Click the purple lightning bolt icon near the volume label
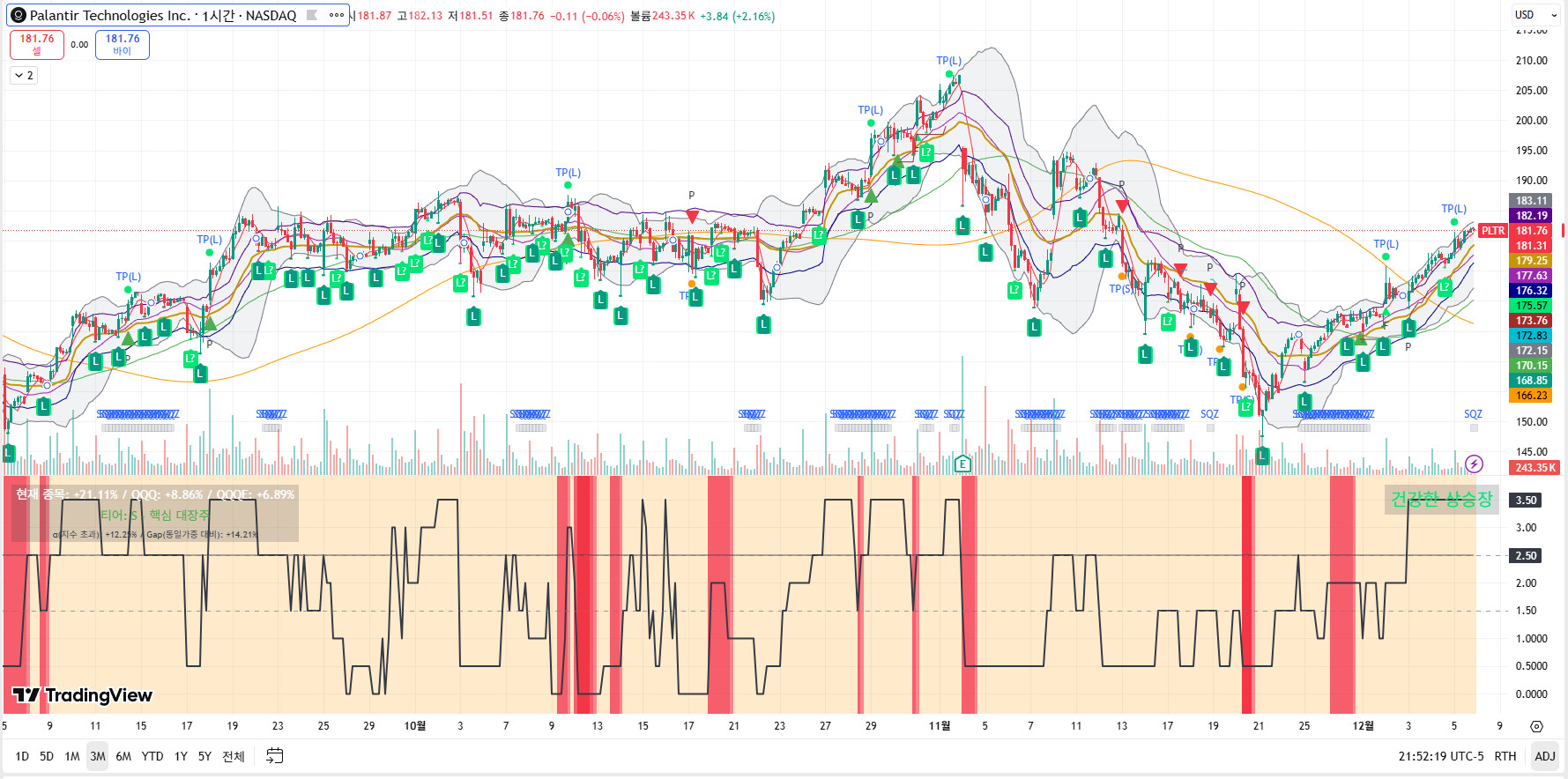Viewport: 1568px width, 779px height. [1474, 464]
